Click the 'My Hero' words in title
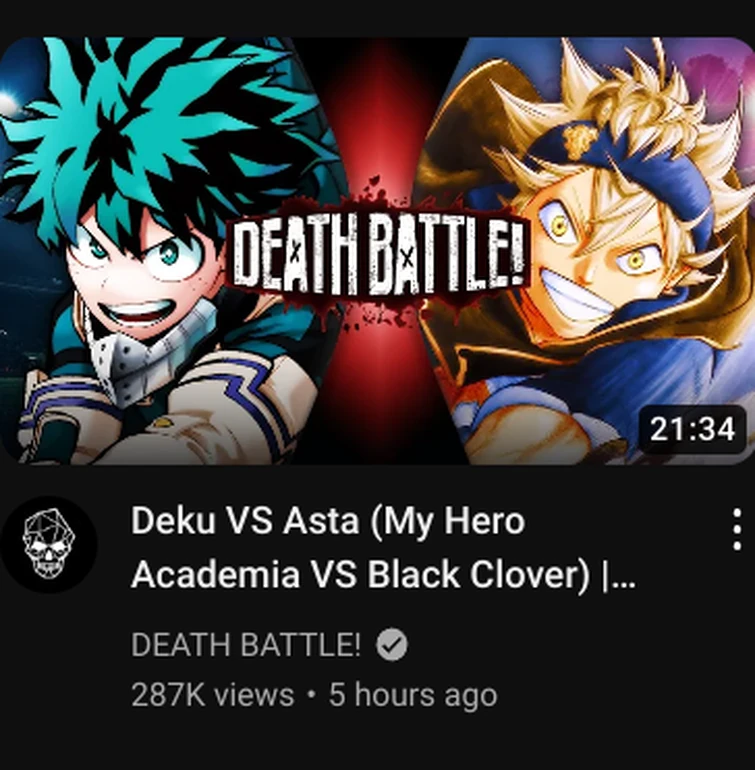Screen dimensions: 755x770 pos(449,521)
